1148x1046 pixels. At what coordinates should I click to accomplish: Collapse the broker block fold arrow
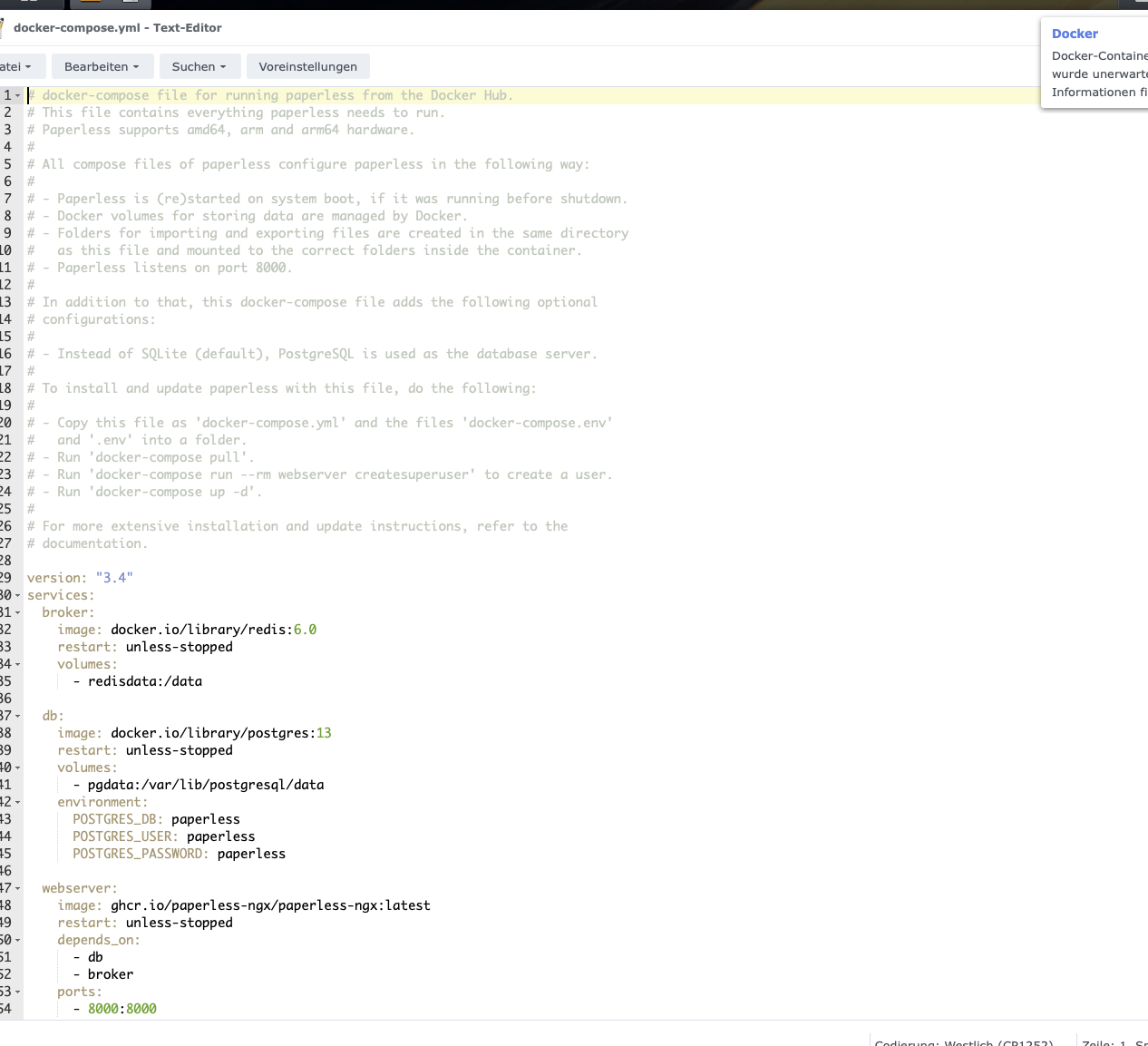click(17, 613)
